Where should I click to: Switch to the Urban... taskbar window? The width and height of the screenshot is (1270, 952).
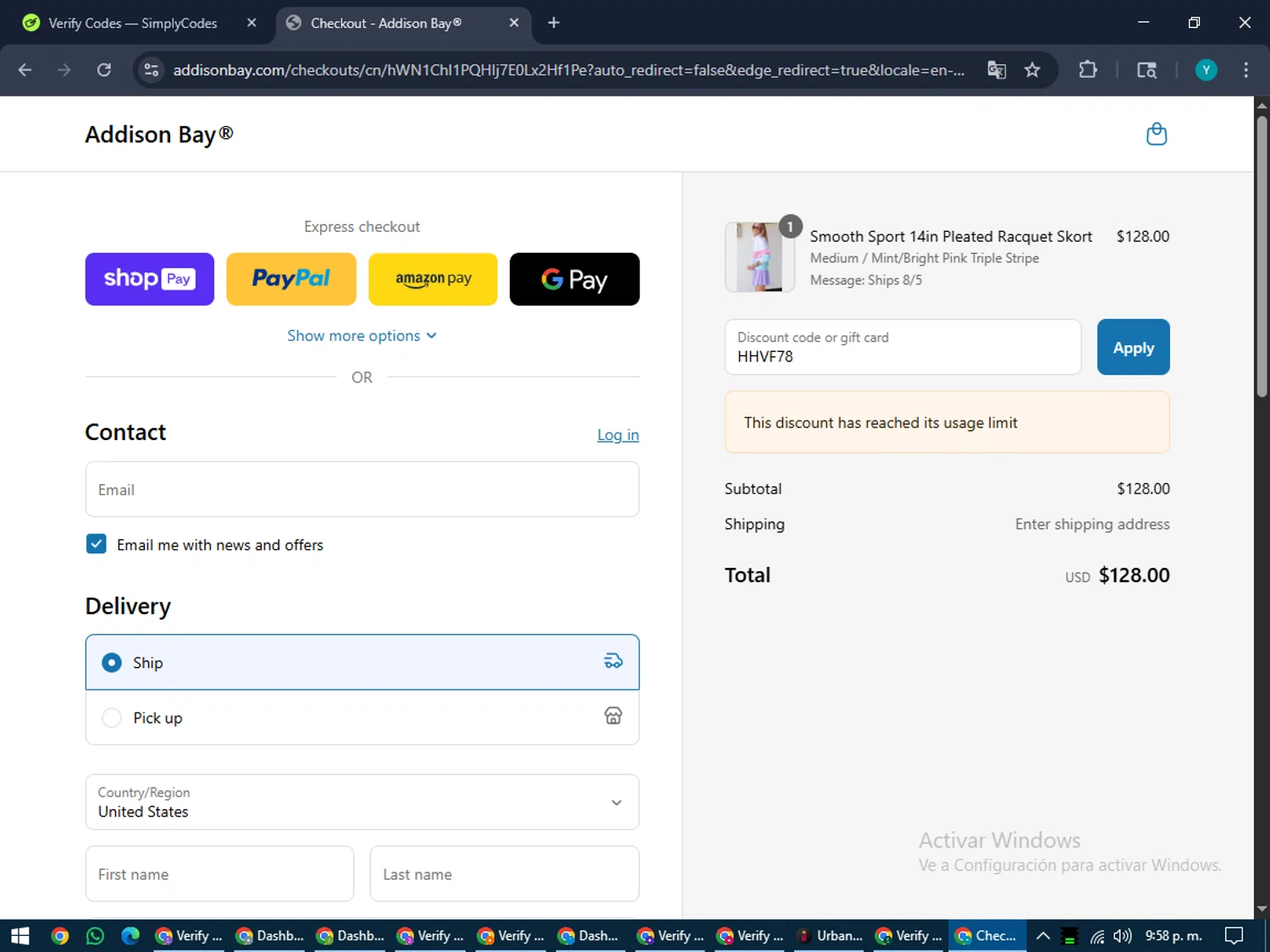click(x=830, y=936)
